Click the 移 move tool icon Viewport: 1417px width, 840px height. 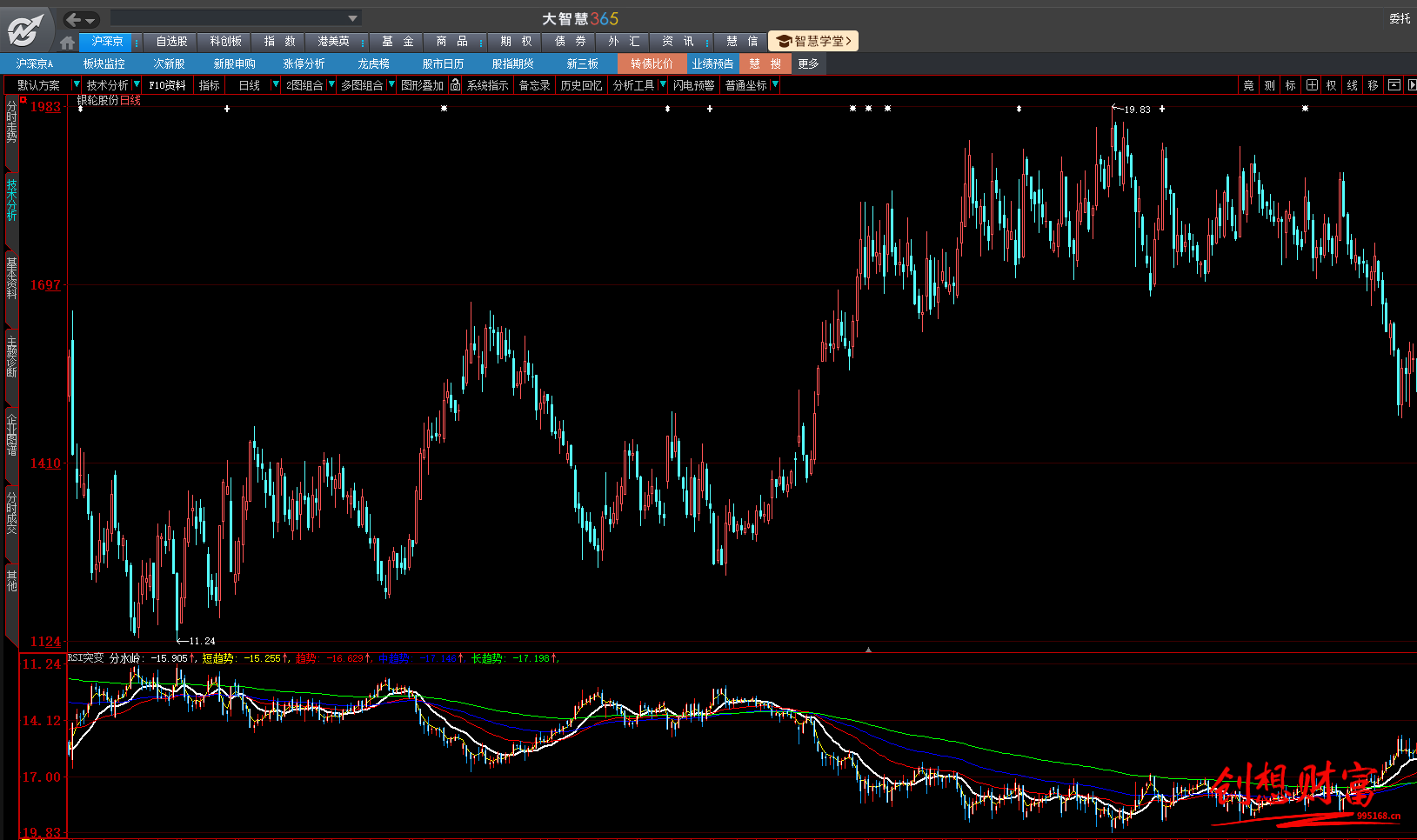[x=1373, y=84]
